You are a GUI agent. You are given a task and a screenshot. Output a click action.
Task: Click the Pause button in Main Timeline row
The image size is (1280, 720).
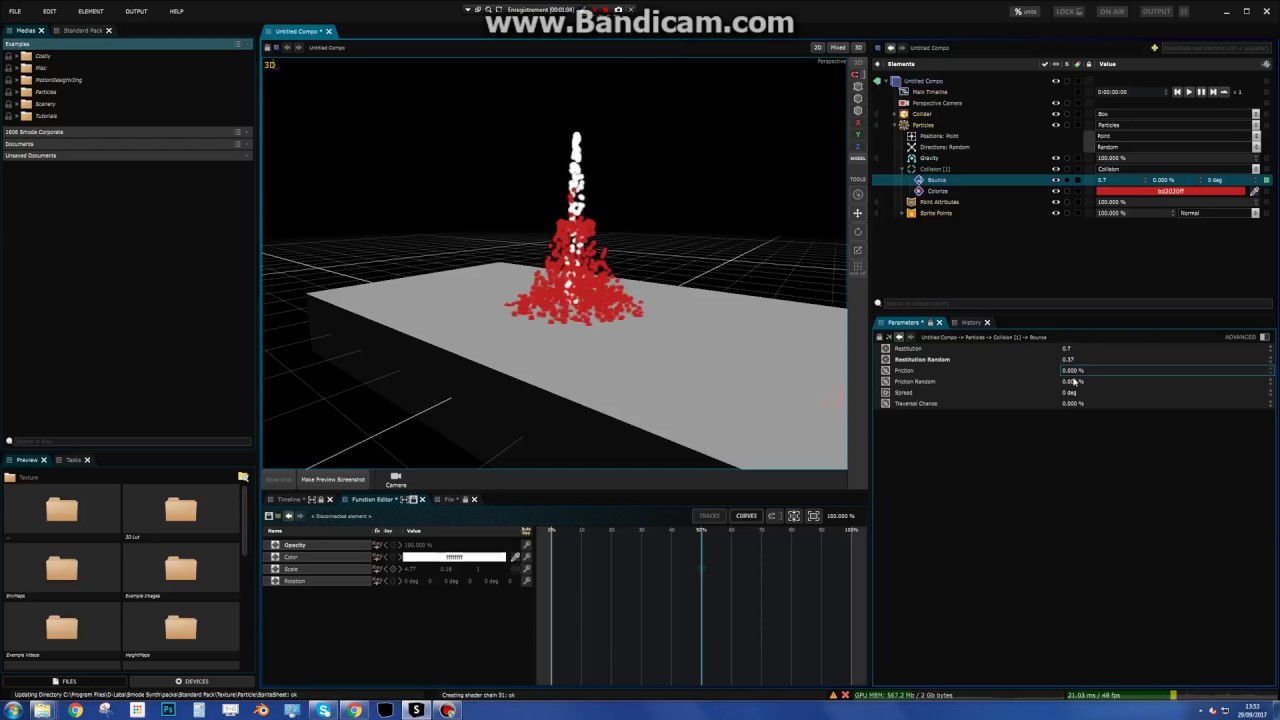1201,92
